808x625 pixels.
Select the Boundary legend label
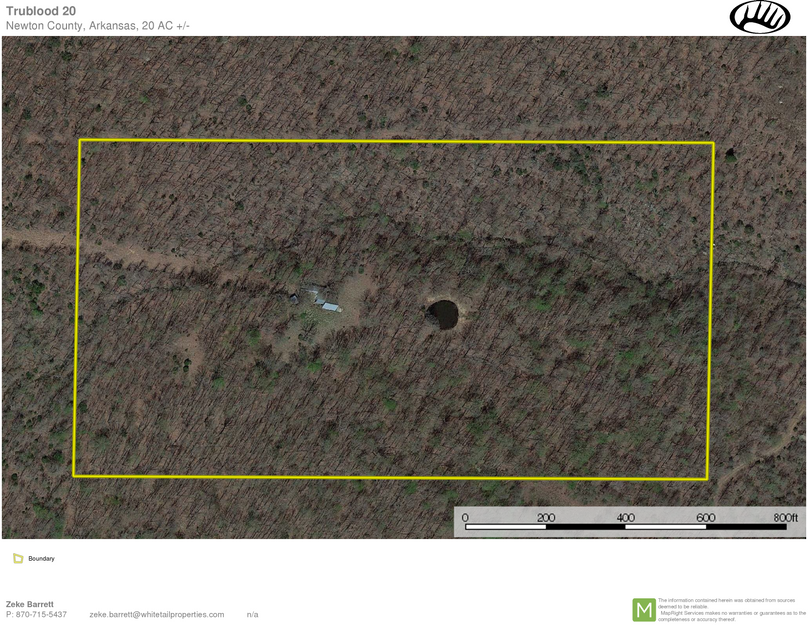click(41, 559)
